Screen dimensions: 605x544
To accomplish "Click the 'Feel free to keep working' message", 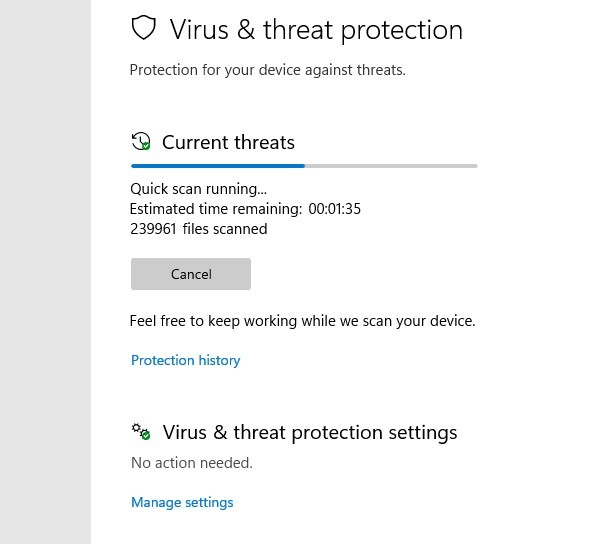I will (x=302, y=321).
